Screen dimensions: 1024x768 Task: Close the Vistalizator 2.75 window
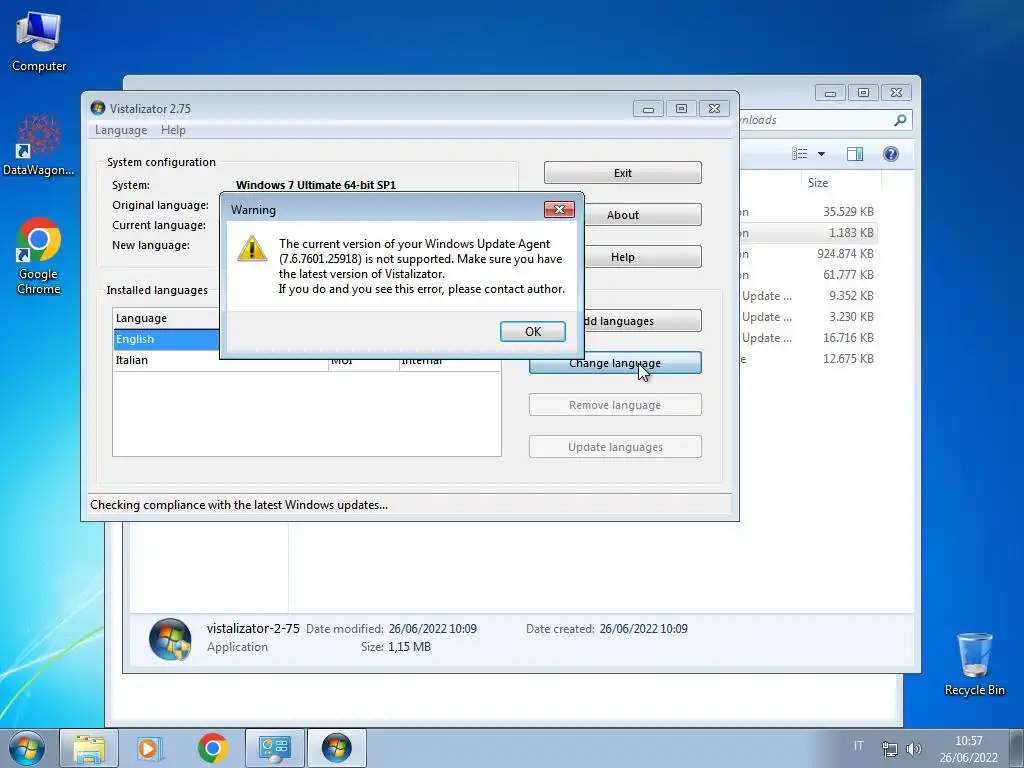714,108
